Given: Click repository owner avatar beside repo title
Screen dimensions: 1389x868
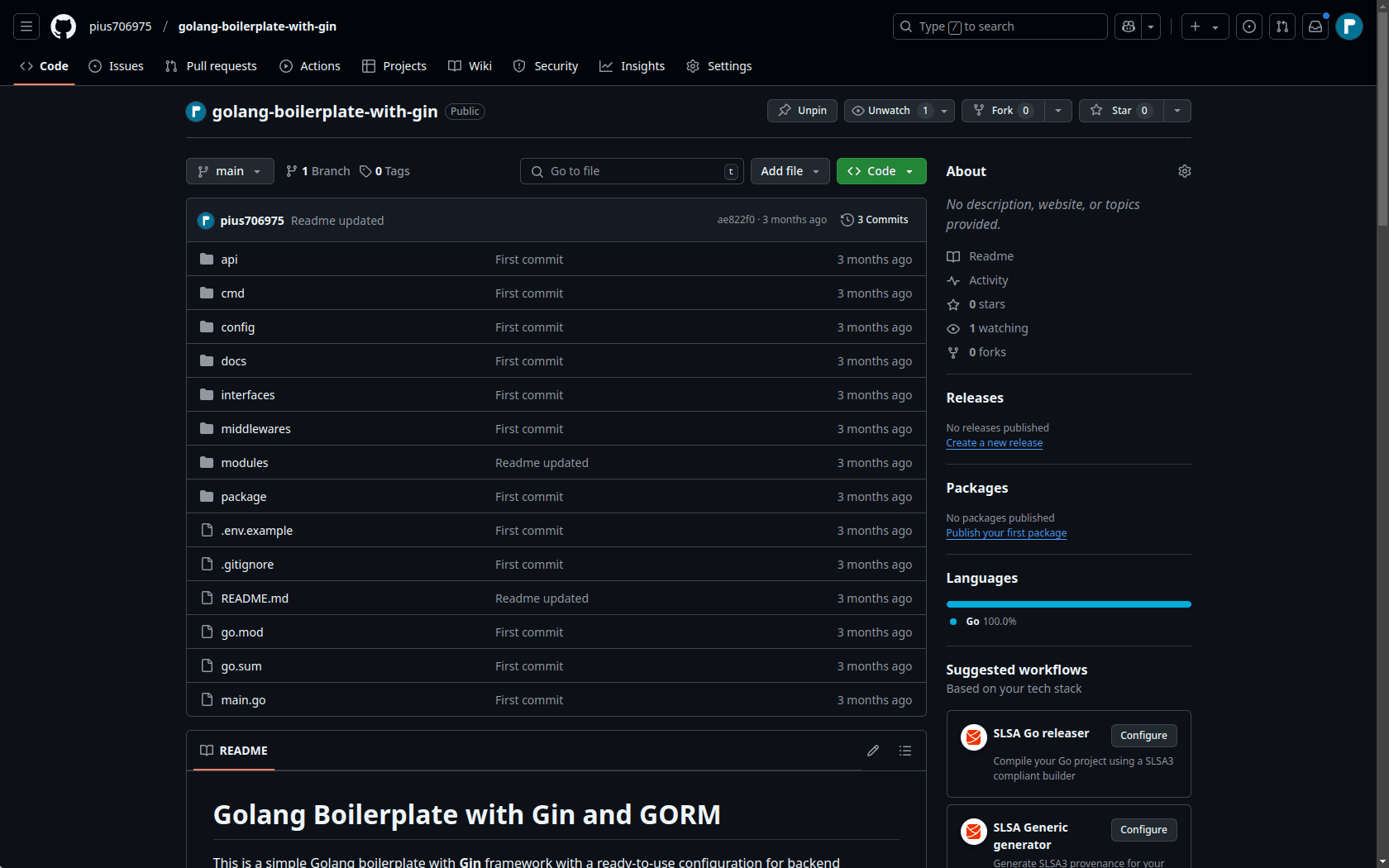Looking at the screenshot, I should click(x=196, y=112).
